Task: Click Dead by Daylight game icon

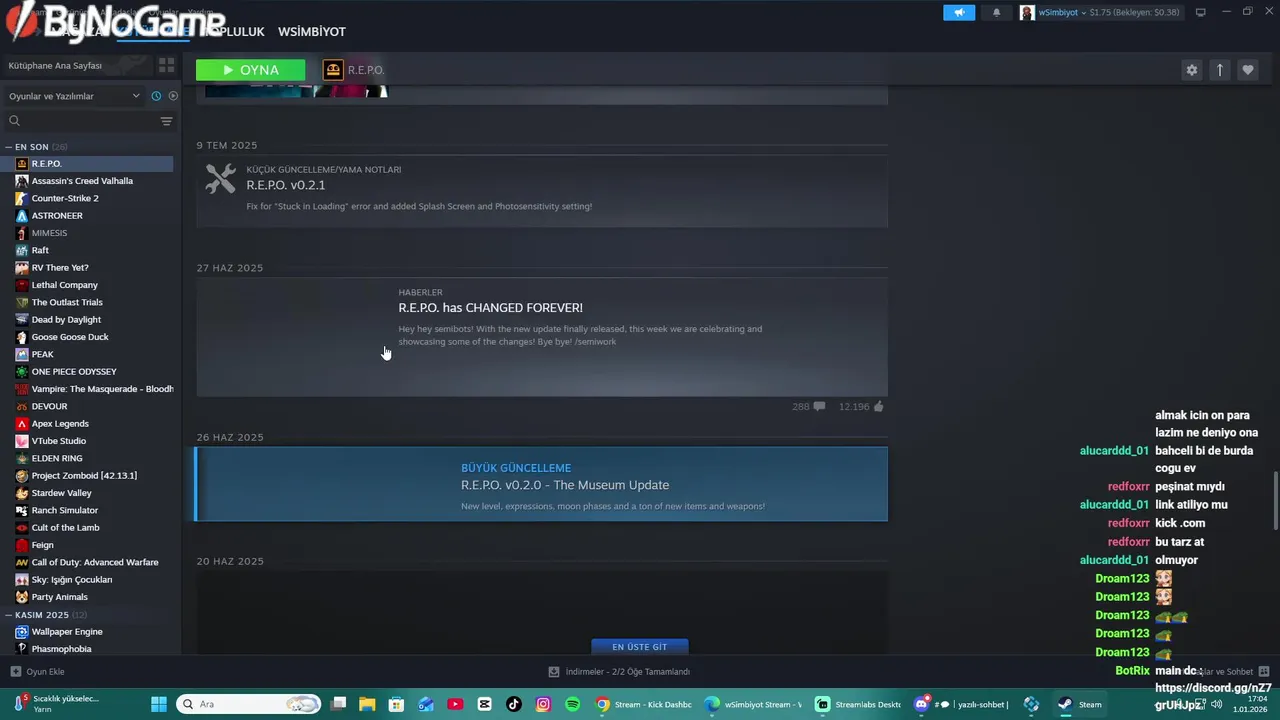Action: pyautogui.click(x=22, y=320)
